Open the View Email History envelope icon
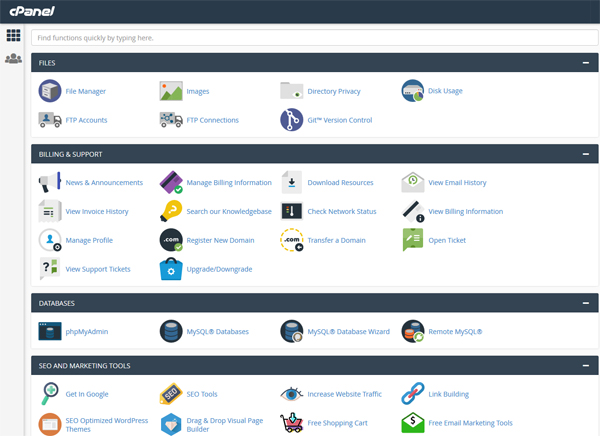 (x=412, y=182)
